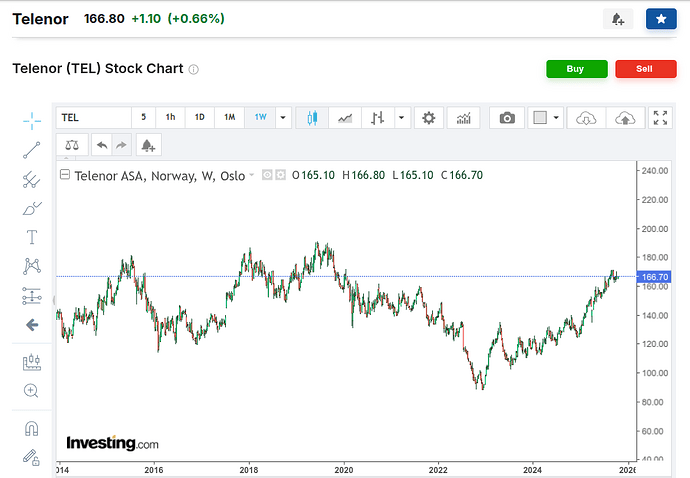Click the TEL symbol input field
The height and width of the screenshot is (478, 690).
(94, 118)
